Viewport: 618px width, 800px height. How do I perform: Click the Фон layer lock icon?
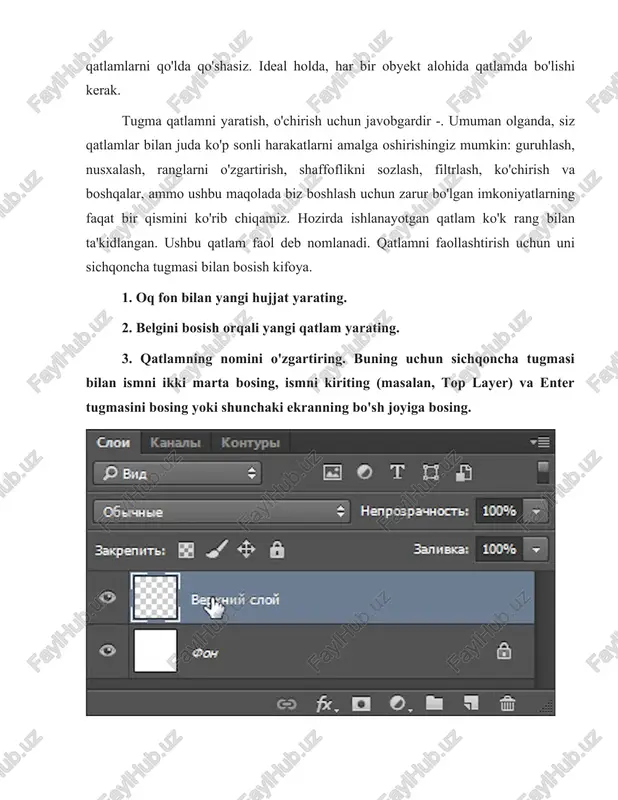(504, 651)
